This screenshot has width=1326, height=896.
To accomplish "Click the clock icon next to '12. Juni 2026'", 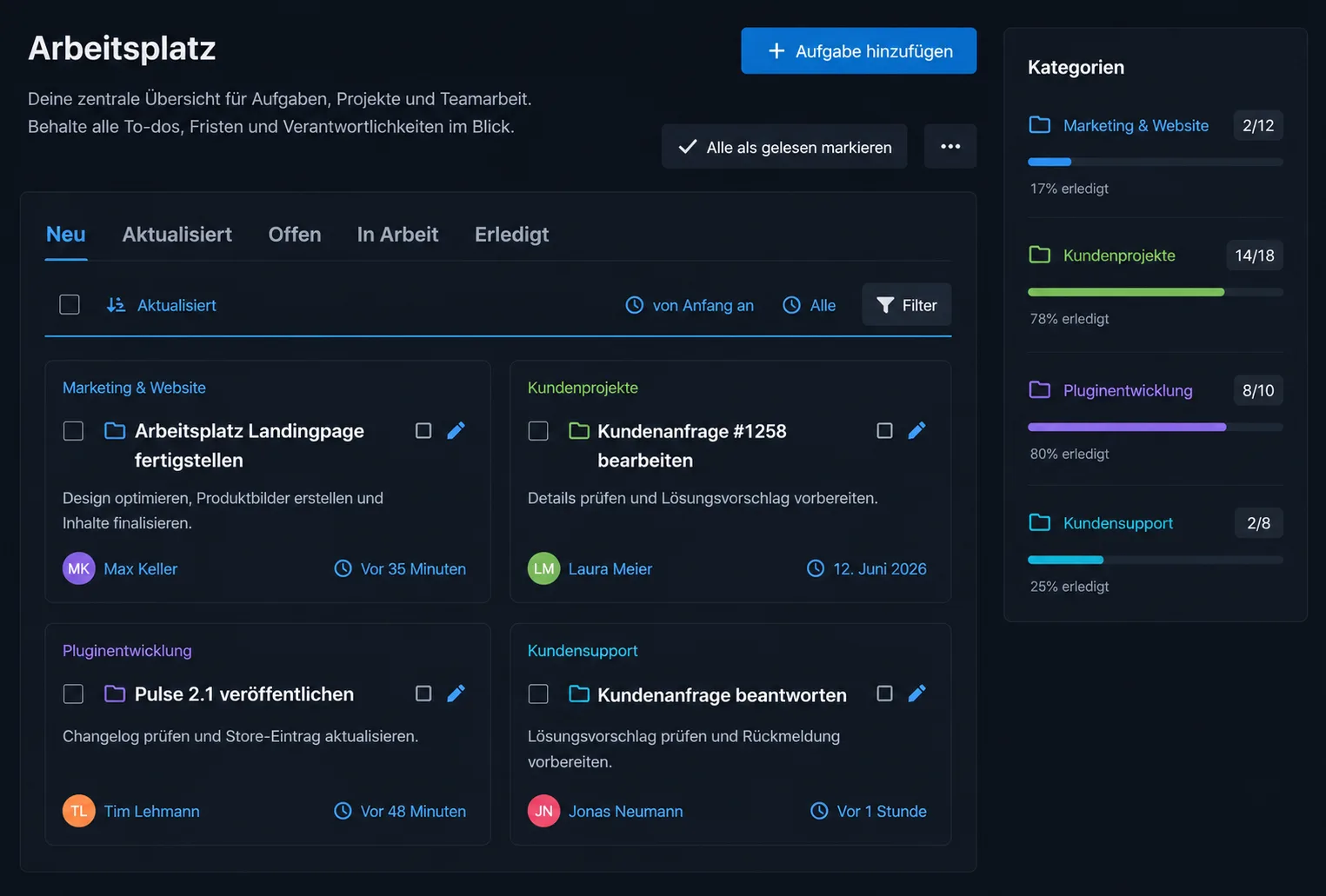I will pos(816,568).
